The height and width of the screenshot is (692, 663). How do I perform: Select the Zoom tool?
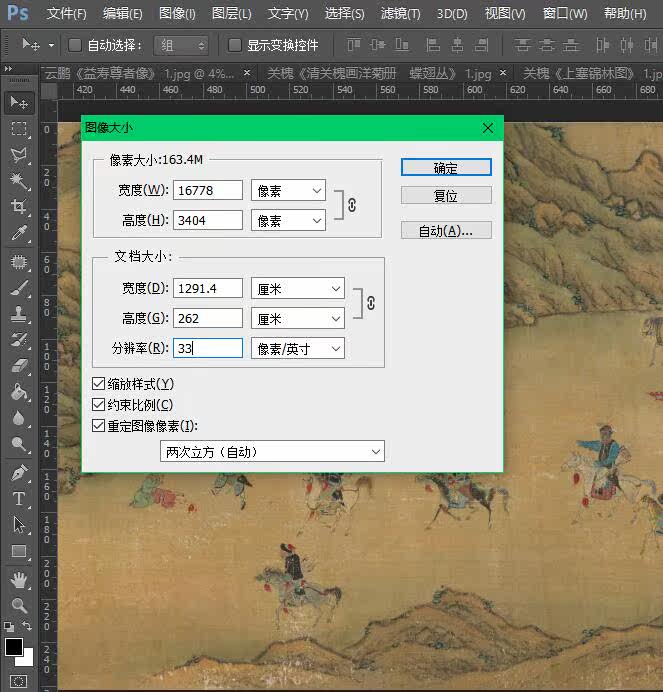click(19, 606)
